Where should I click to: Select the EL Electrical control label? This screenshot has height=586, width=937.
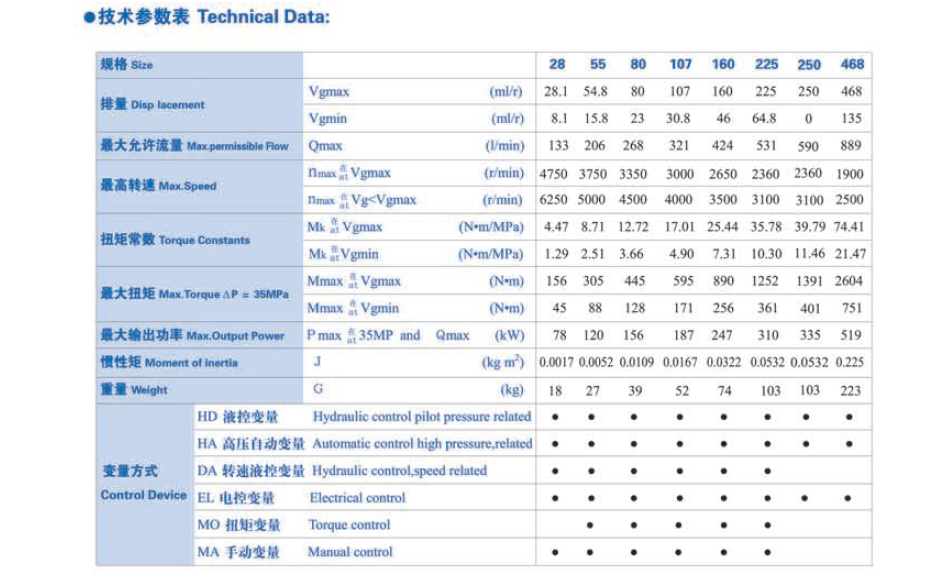click(302, 497)
